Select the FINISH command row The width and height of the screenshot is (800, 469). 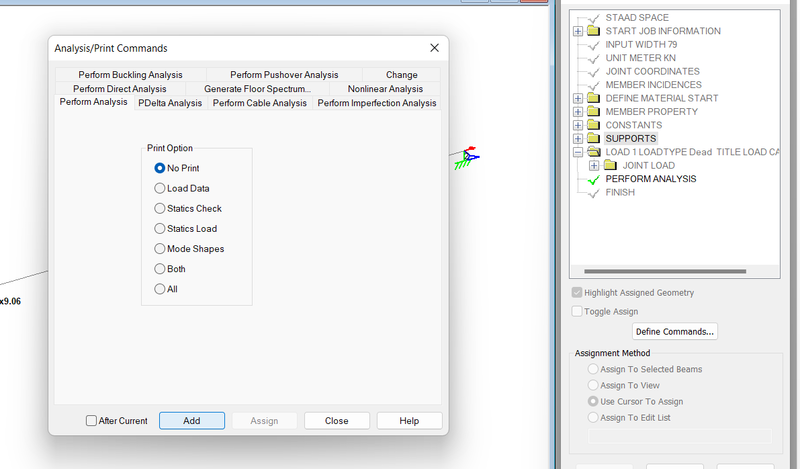[x=620, y=192]
